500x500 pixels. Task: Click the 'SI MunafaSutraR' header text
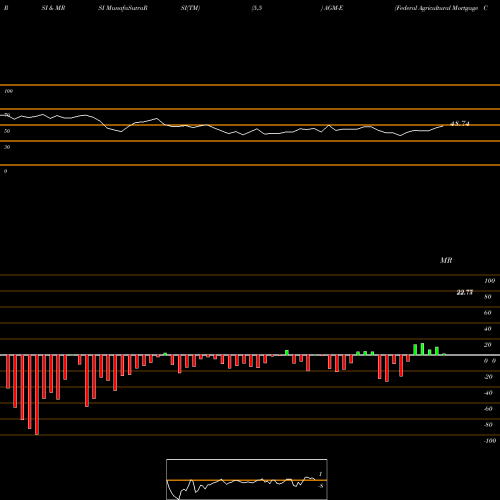(x=123, y=8)
